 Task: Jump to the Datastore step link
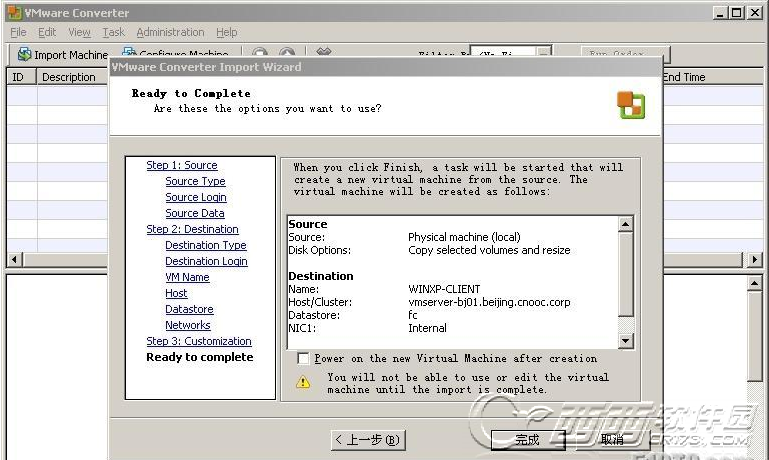[189, 309]
